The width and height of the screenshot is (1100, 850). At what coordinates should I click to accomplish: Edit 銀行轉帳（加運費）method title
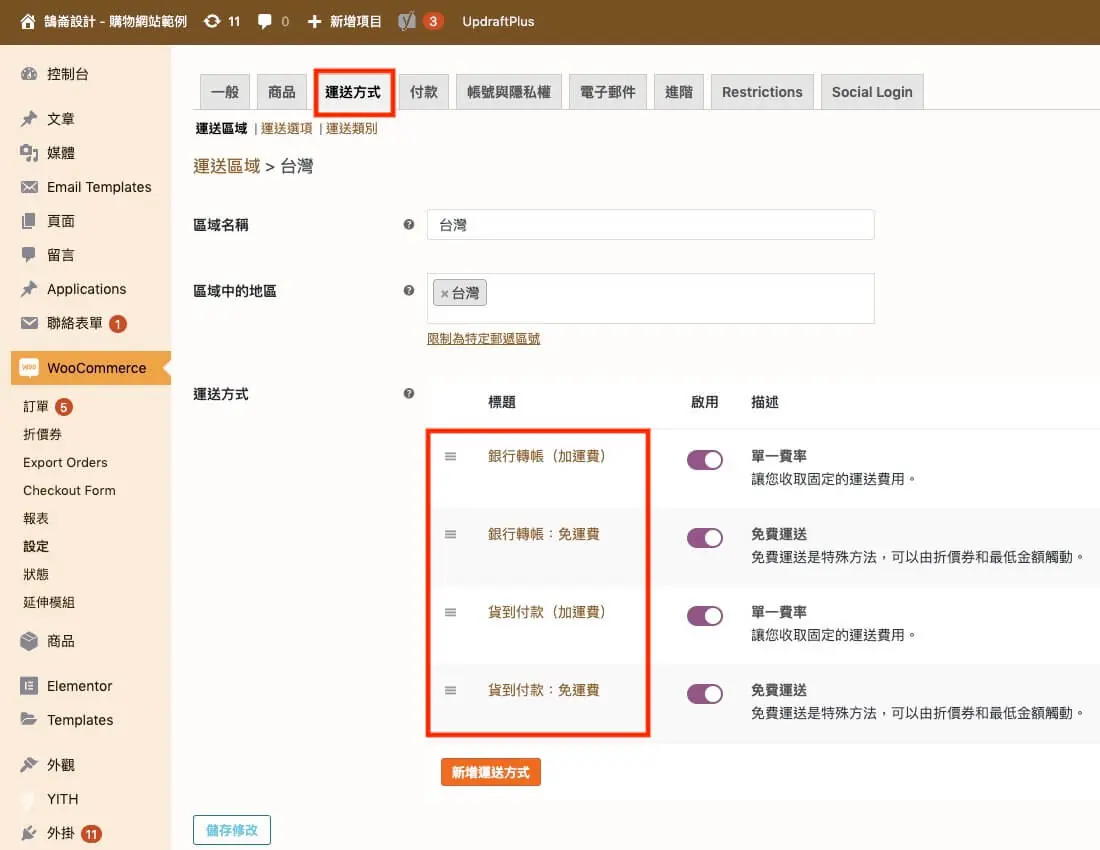tap(547, 457)
